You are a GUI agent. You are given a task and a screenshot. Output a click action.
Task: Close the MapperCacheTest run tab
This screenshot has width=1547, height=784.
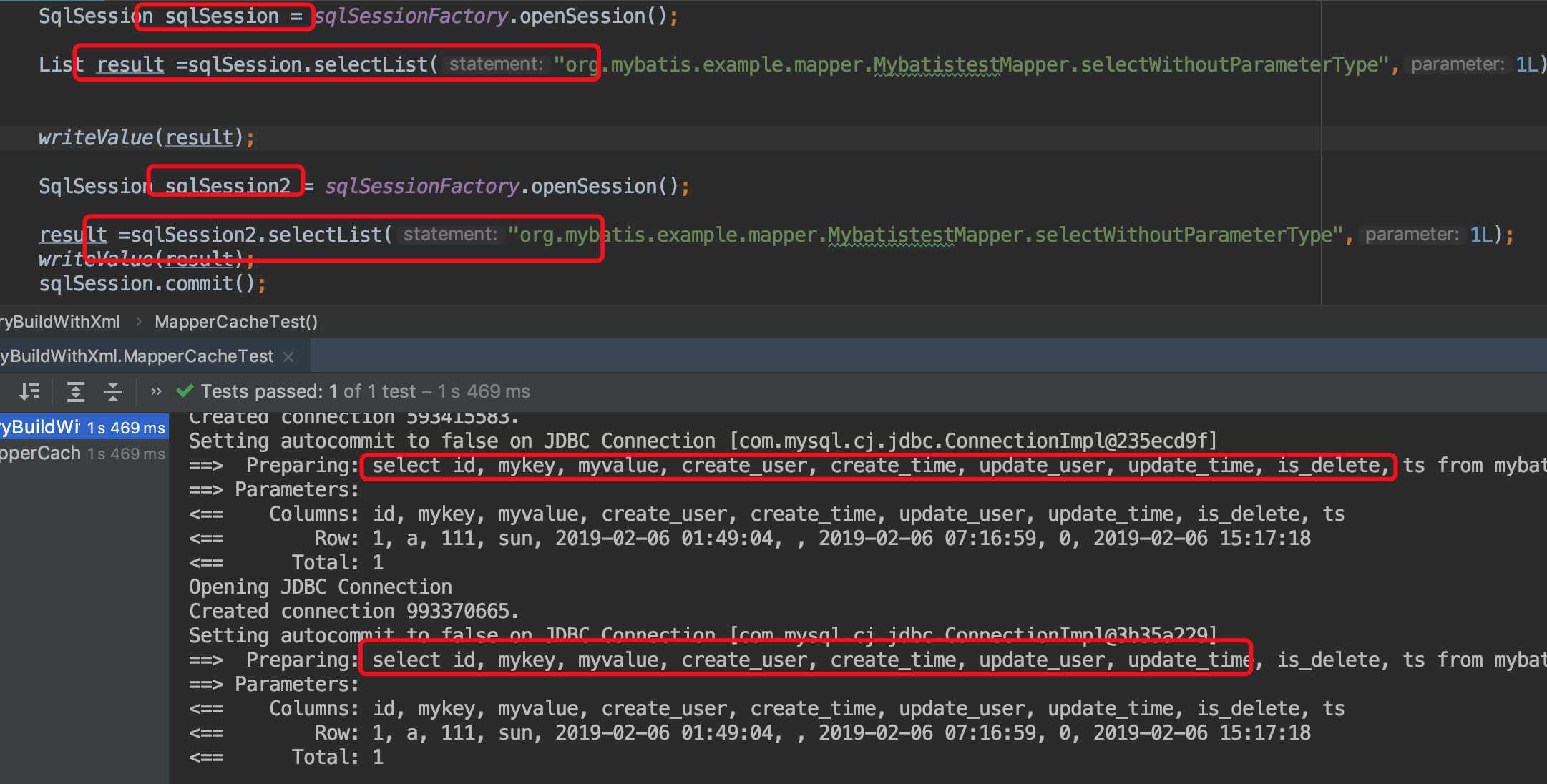coord(288,356)
